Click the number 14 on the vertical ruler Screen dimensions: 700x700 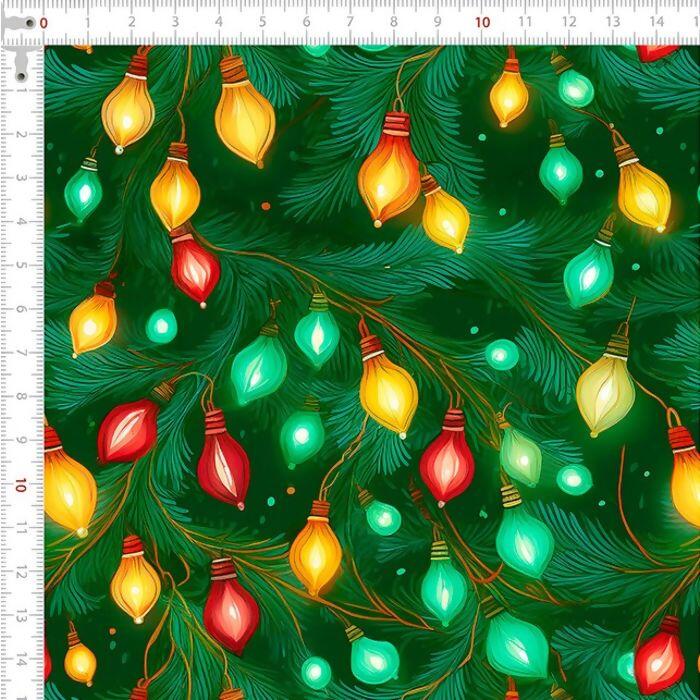click(x=20, y=659)
